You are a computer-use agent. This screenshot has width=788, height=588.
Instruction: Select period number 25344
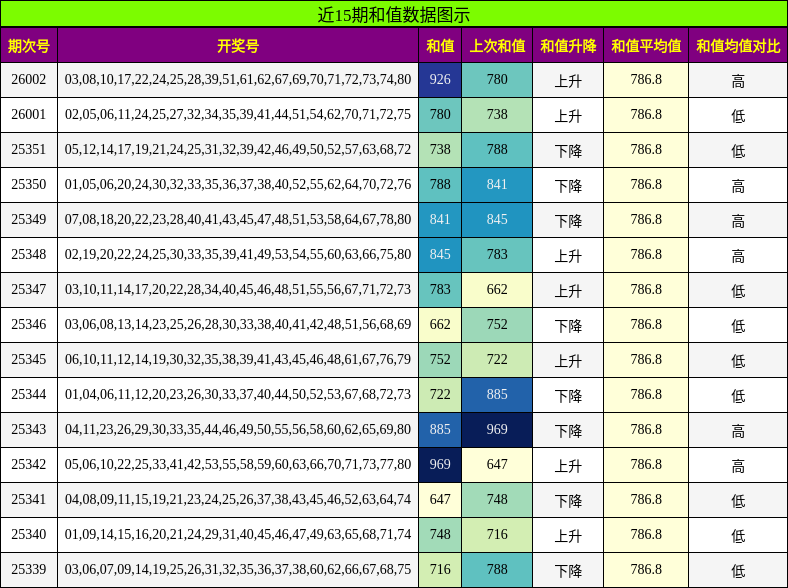29,395
